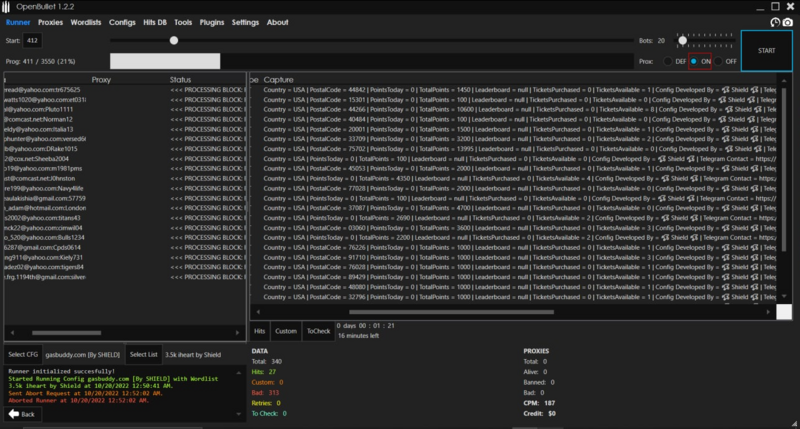
Task: Switch to the Custom tab
Action: pos(286,331)
